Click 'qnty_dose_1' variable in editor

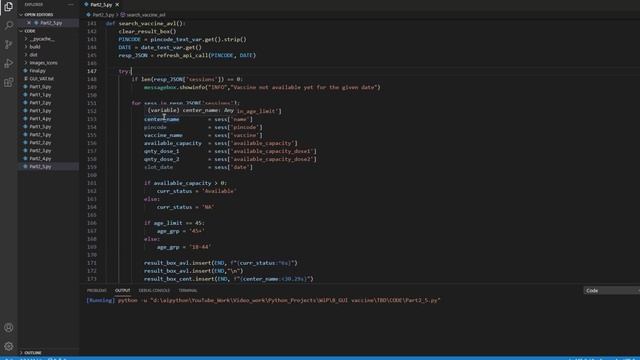coord(161,151)
